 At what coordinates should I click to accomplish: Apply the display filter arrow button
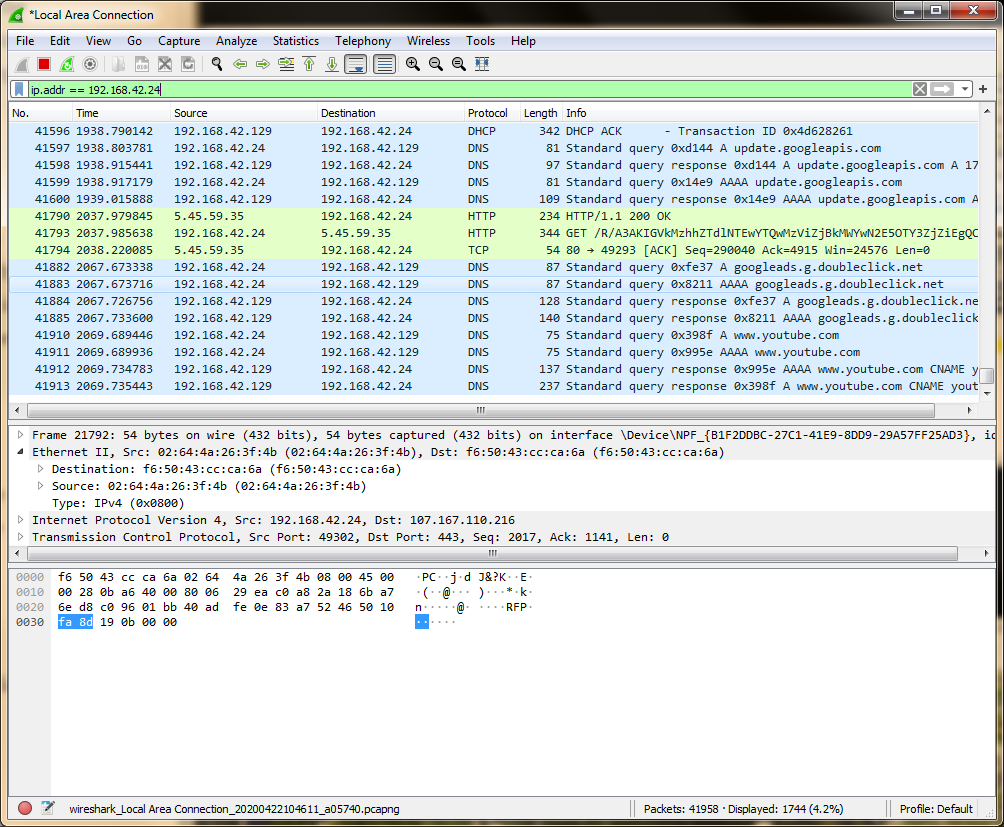[942, 89]
